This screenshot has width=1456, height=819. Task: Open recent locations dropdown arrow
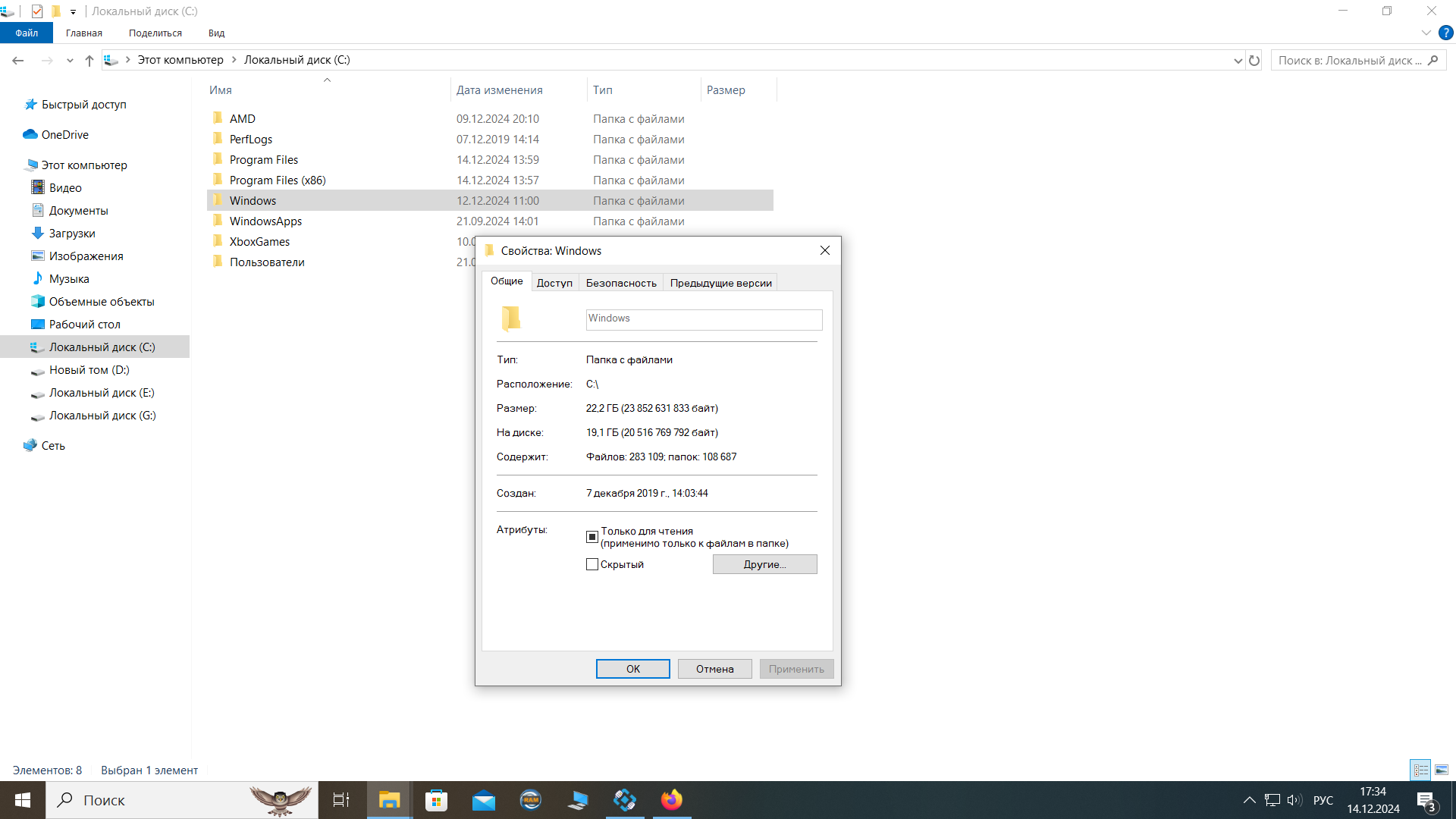click(x=70, y=61)
